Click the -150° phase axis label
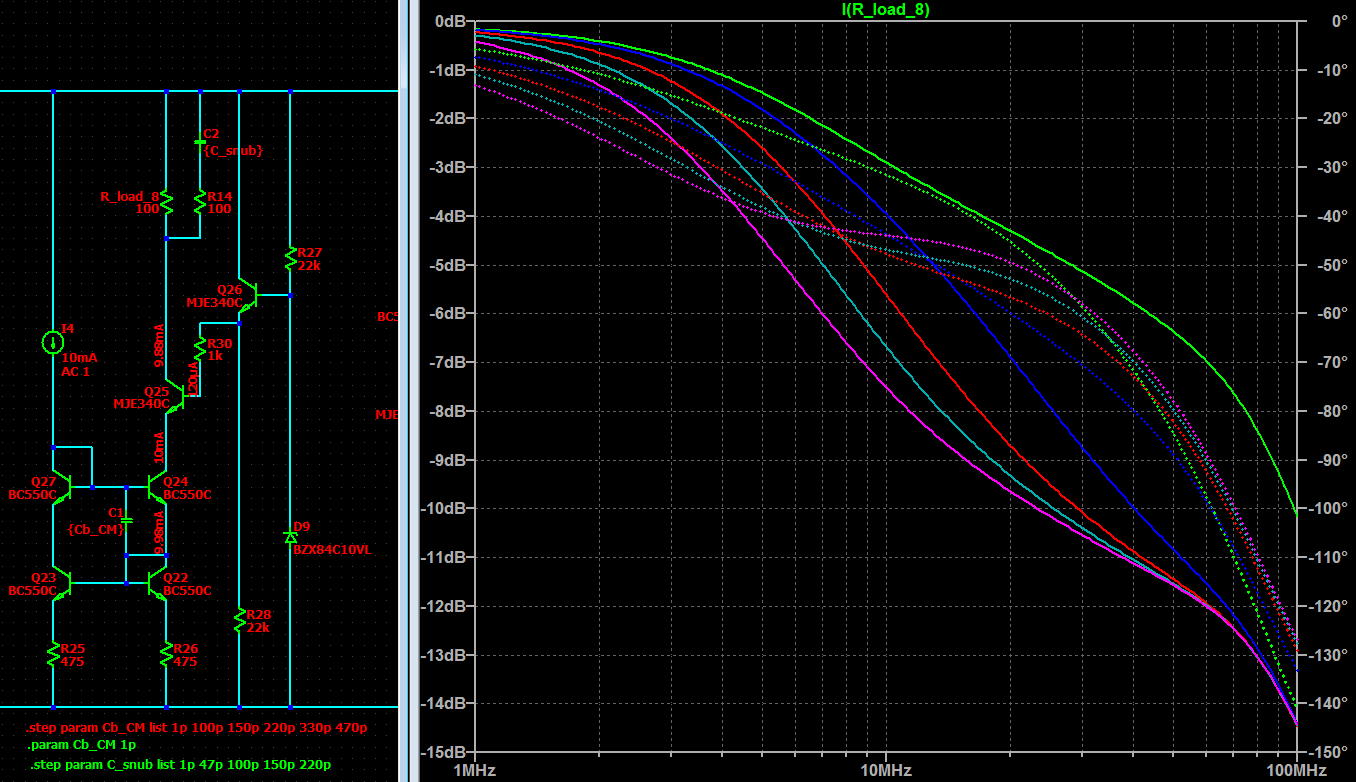Viewport: 1356px width, 782px height. click(1329, 752)
